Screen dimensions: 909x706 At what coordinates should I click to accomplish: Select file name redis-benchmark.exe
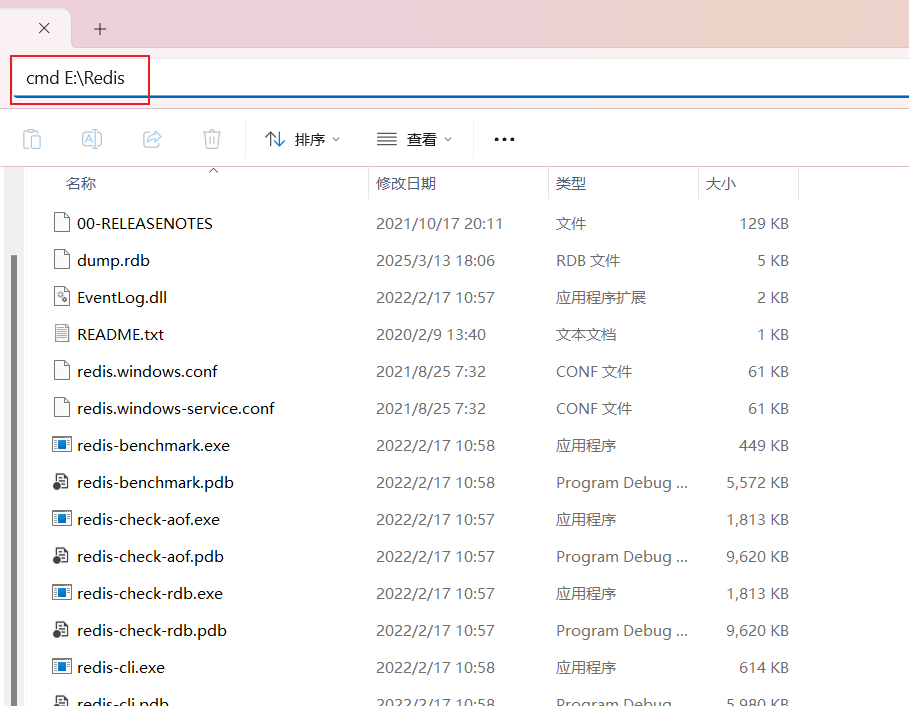point(154,446)
